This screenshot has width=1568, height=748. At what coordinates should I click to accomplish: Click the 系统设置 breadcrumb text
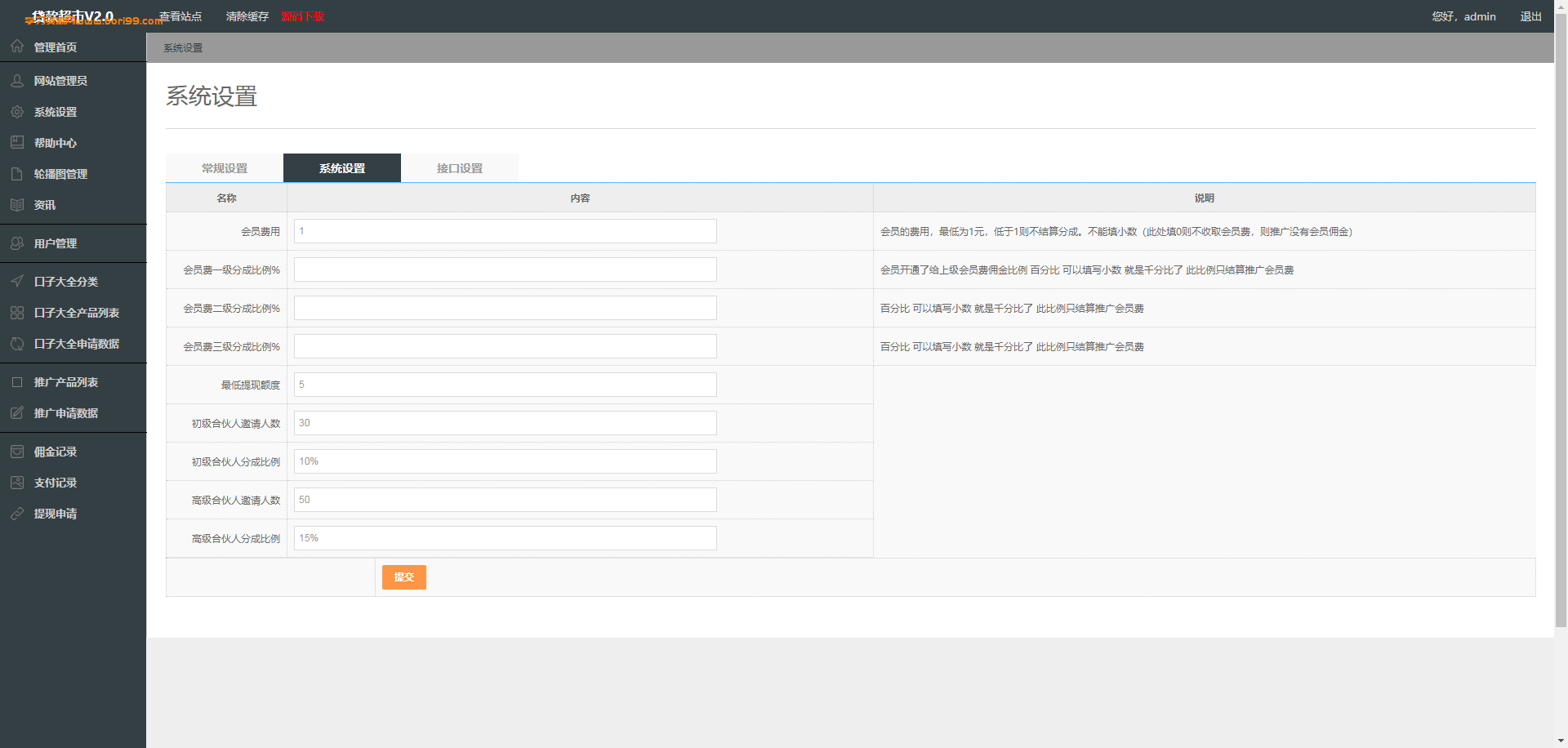183,48
